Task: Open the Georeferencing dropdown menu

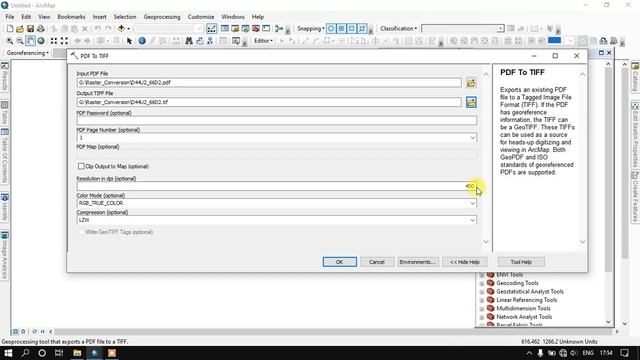Action: (28, 53)
